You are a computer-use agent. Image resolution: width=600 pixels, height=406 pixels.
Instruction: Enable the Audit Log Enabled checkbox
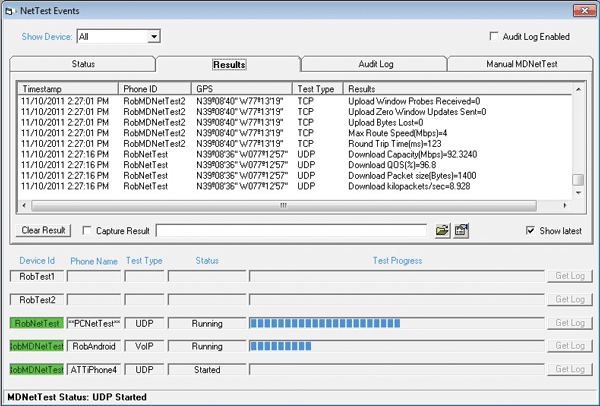point(493,37)
